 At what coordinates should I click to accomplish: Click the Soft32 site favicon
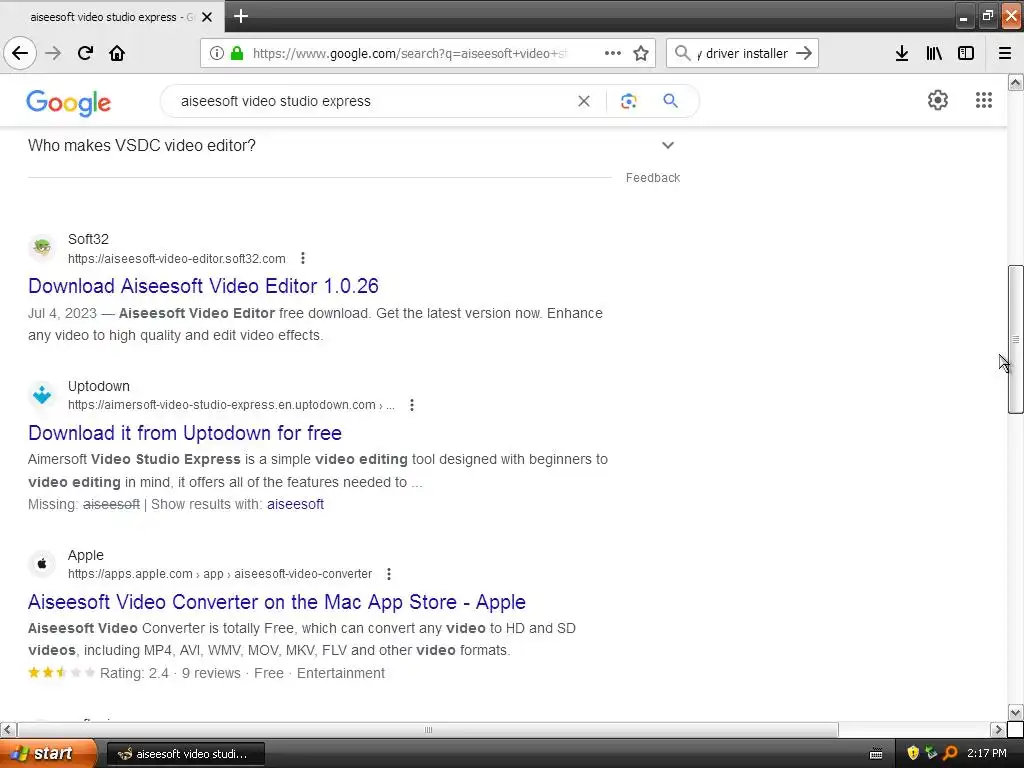42,248
